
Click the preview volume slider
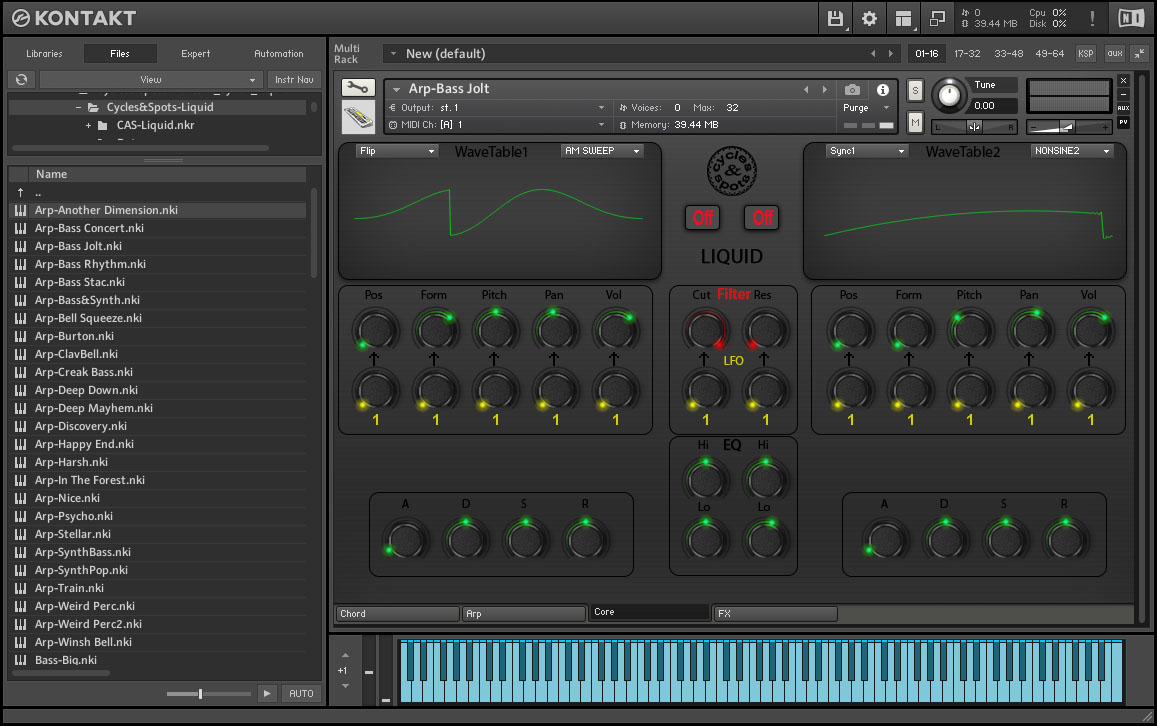[x=209, y=694]
